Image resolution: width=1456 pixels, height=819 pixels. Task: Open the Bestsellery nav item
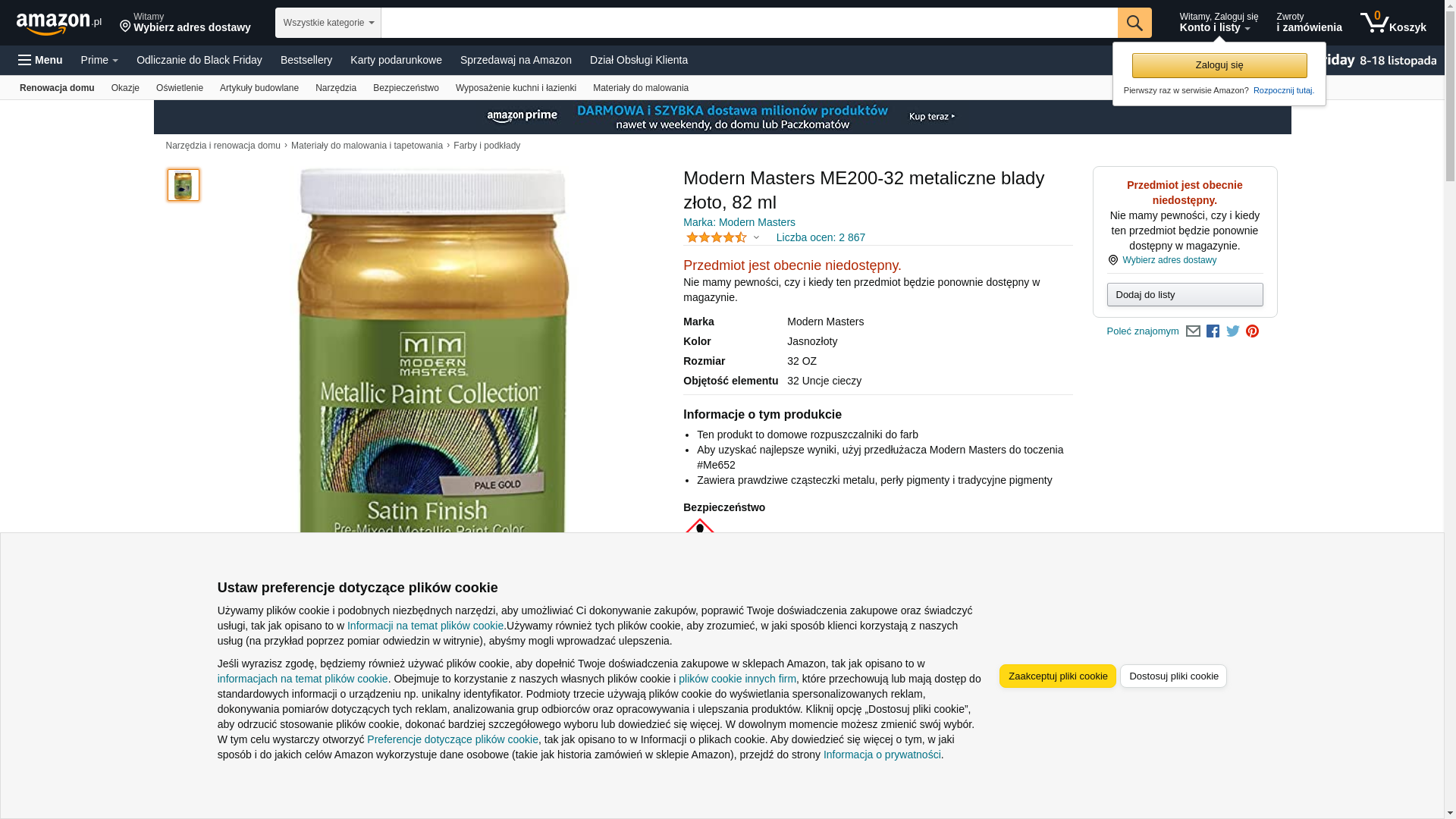(x=306, y=60)
